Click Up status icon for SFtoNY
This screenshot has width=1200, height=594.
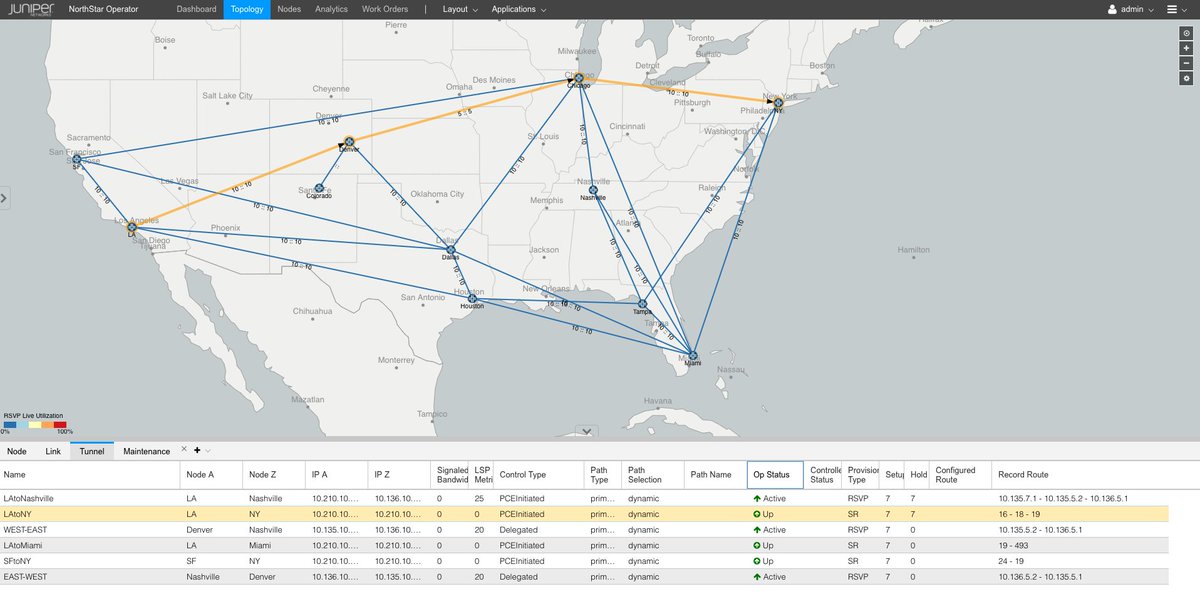tap(757, 561)
